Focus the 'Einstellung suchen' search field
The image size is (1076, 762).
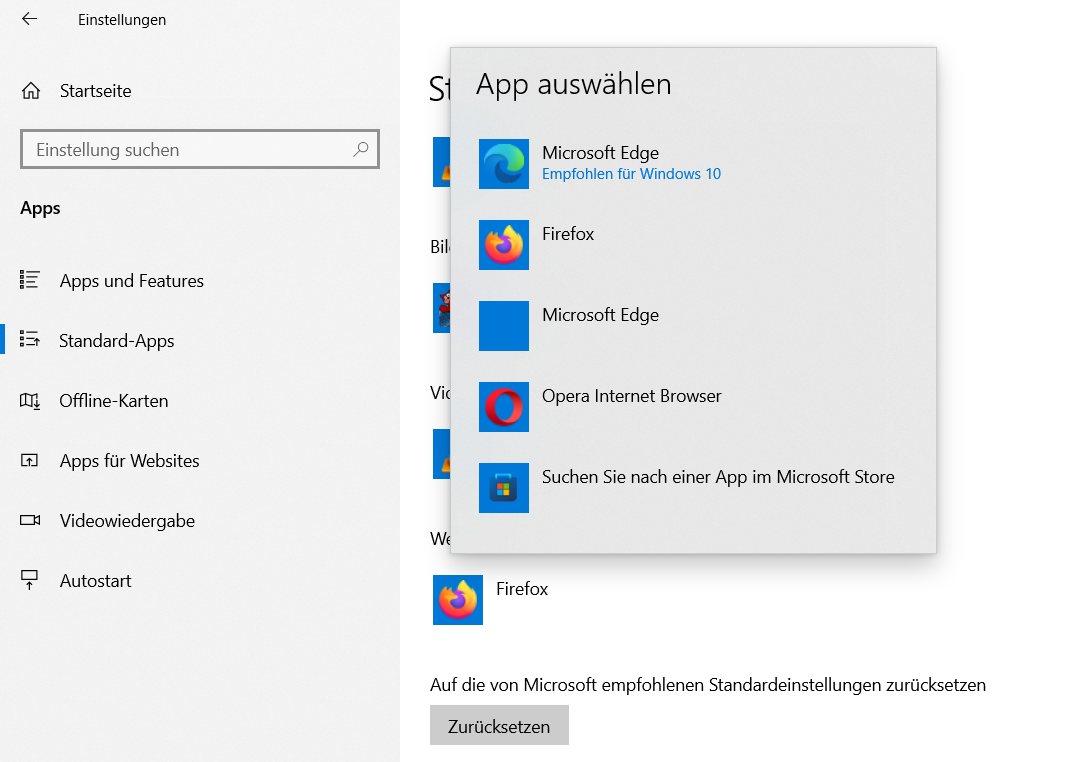point(190,150)
